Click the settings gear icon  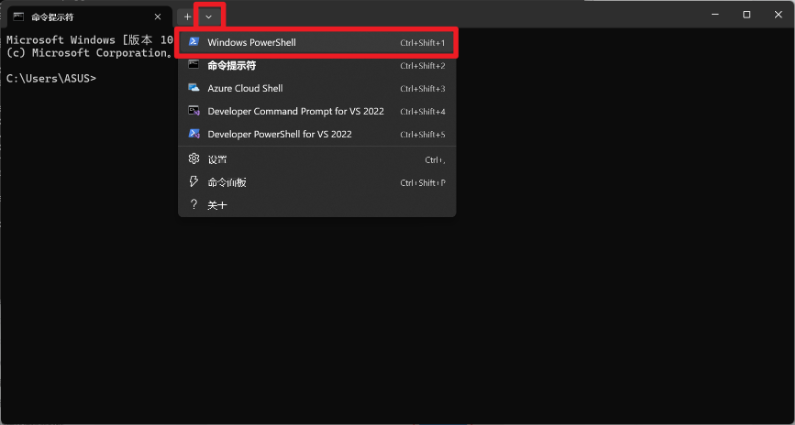tap(194, 159)
